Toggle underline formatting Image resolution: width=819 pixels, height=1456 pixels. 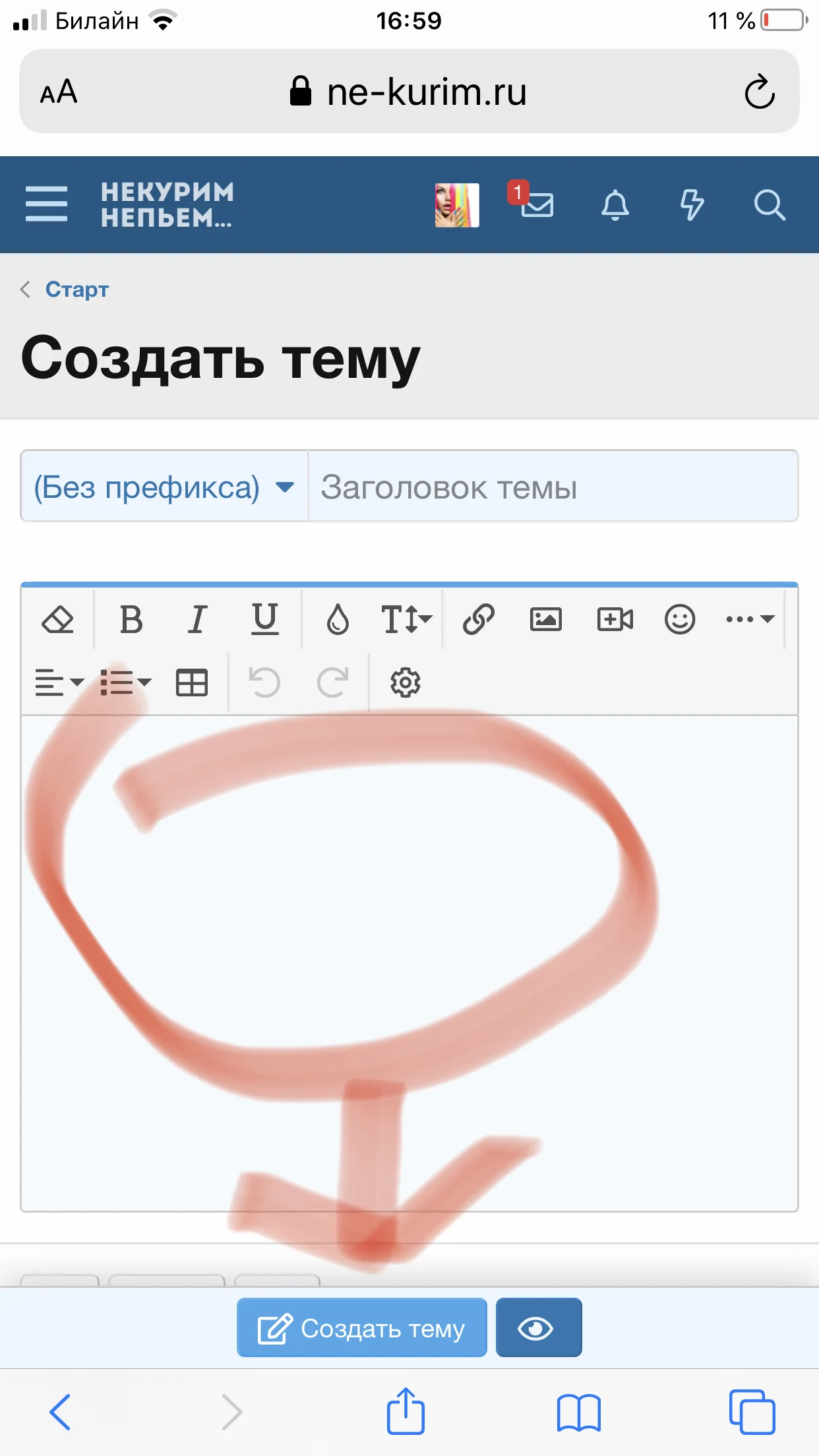[265, 619]
